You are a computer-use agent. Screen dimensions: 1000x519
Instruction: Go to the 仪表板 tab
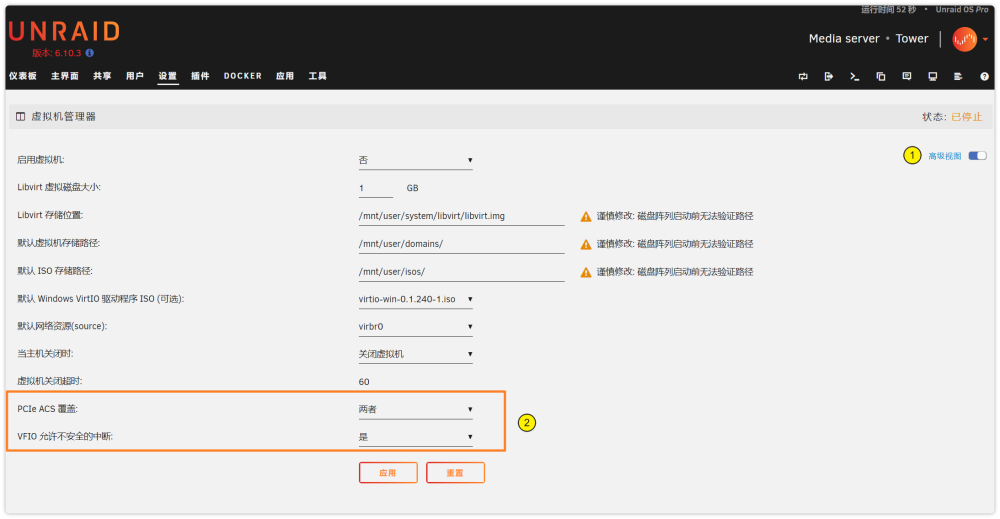coord(23,76)
